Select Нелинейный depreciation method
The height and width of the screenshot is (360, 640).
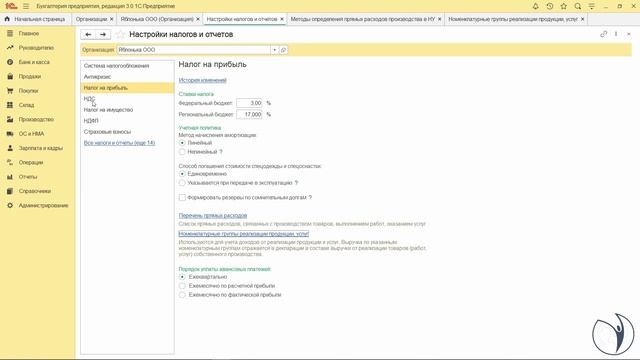pyautogui.click(x=182, y=152)
